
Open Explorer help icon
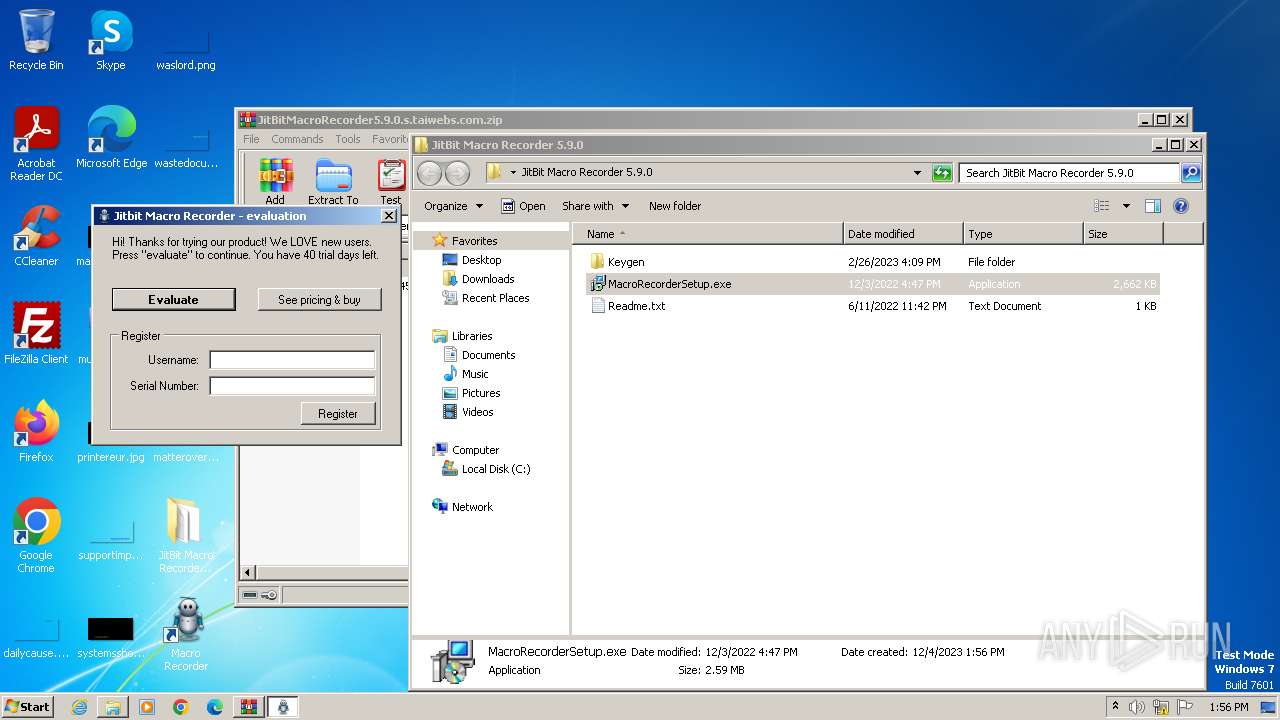click(1180, 206)
